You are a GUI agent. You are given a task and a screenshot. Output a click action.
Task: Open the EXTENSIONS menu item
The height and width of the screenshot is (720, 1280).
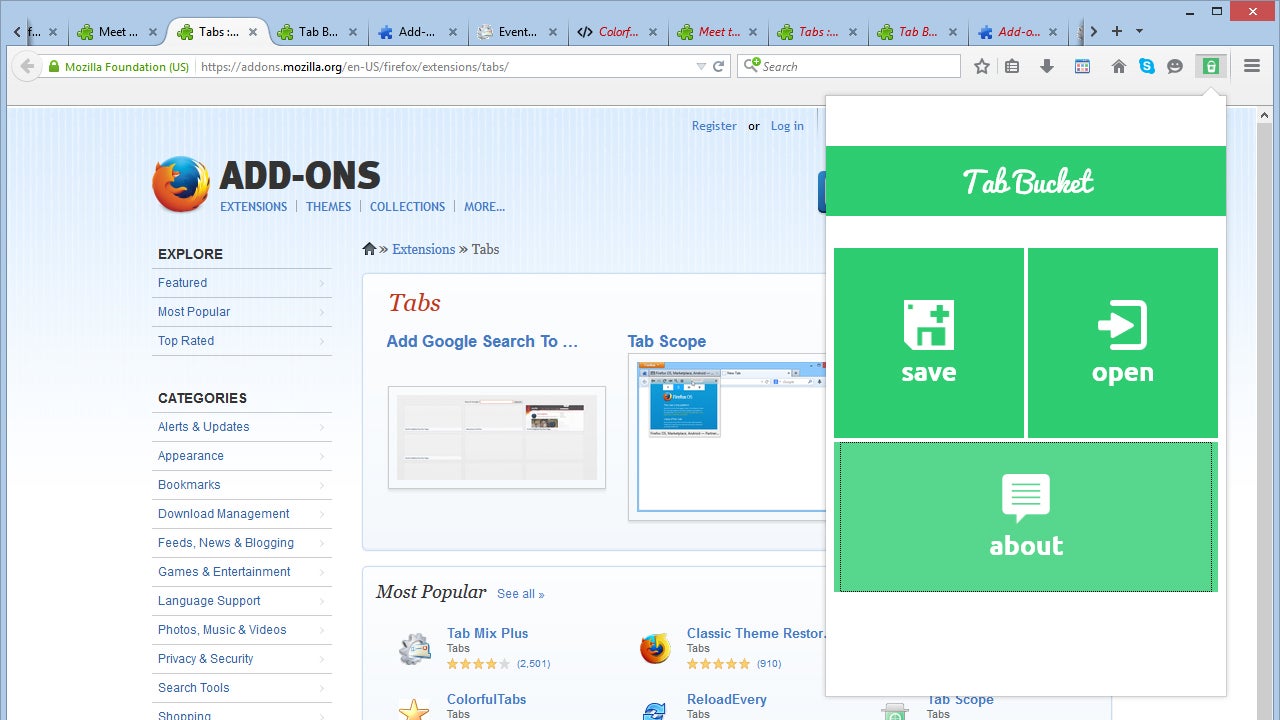(x=253, y=207)
